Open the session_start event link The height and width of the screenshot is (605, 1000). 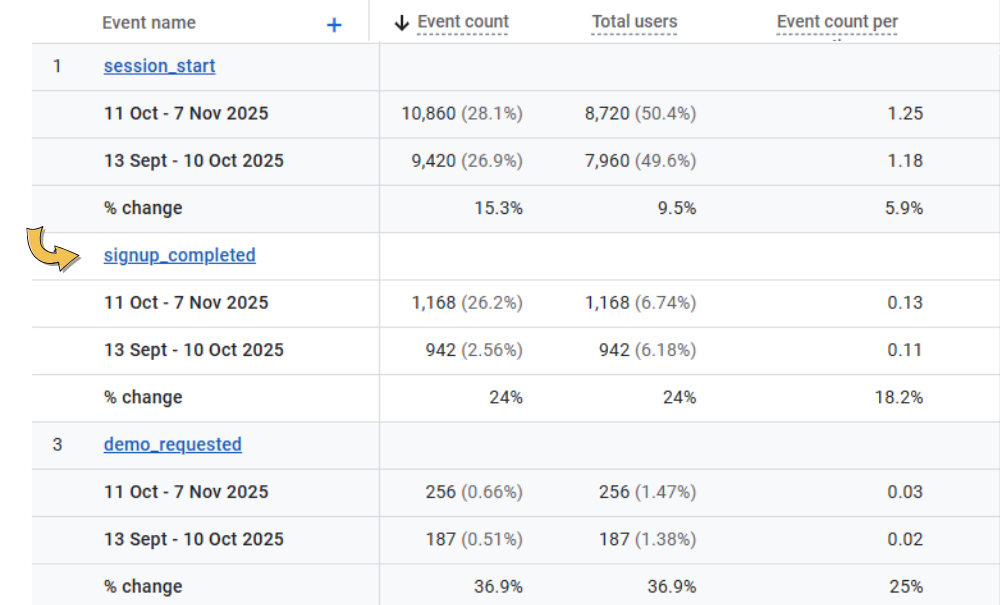coord(159,66)
